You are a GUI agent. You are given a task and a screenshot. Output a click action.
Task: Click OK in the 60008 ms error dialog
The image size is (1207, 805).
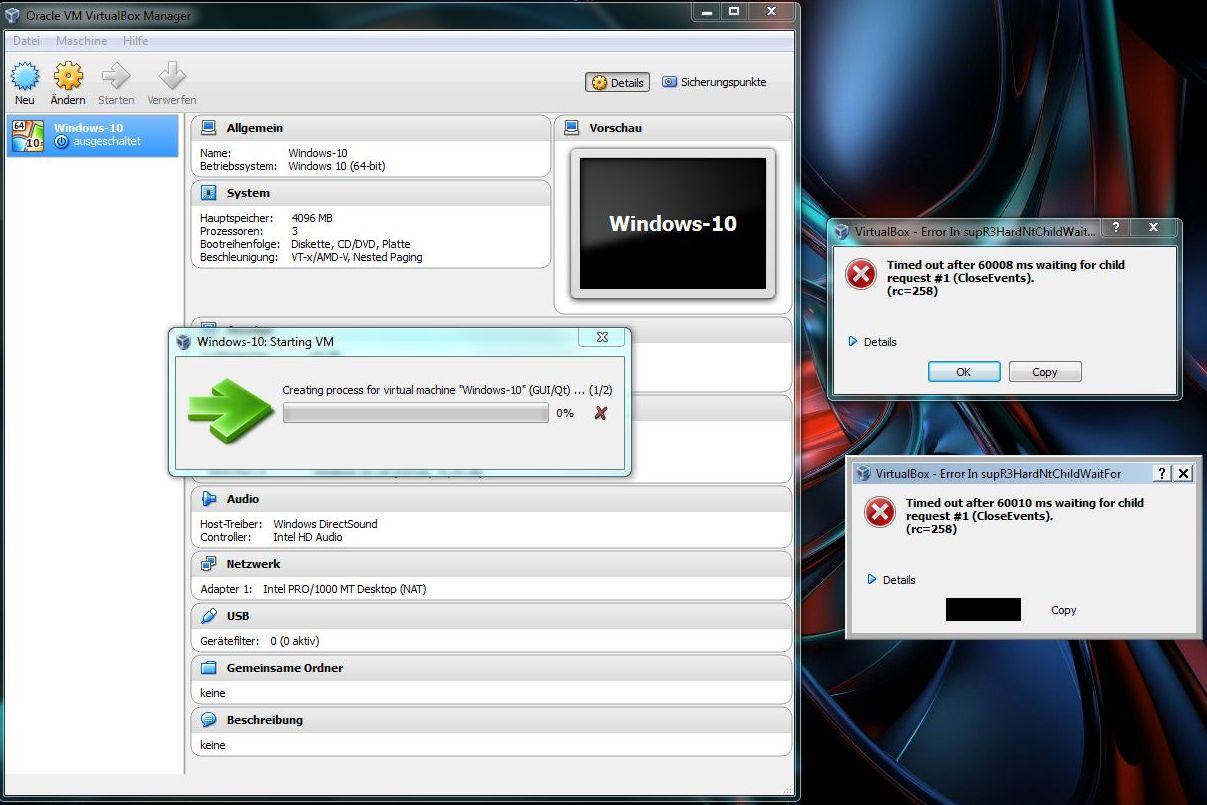pyautogui.click(x=964, y=372)
